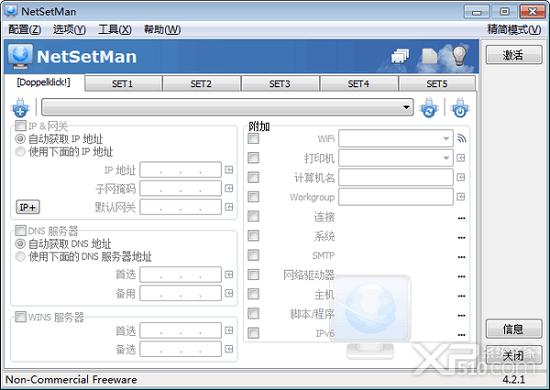Image resolution: width=550 pixels, height=390 pixels.
Task: Expand the 打印机 dropdown
Action: tap(396, 158)
